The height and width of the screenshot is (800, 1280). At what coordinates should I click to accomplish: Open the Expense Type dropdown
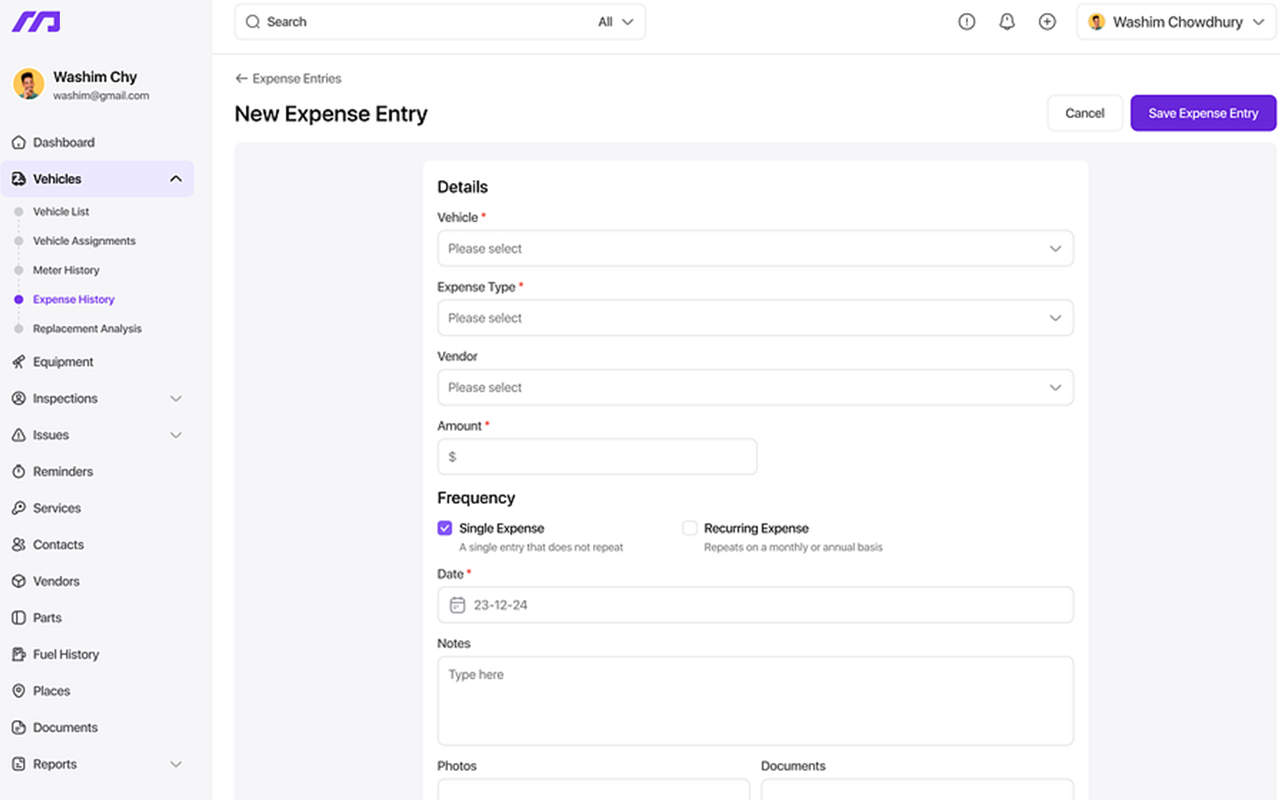coord(755,317)
